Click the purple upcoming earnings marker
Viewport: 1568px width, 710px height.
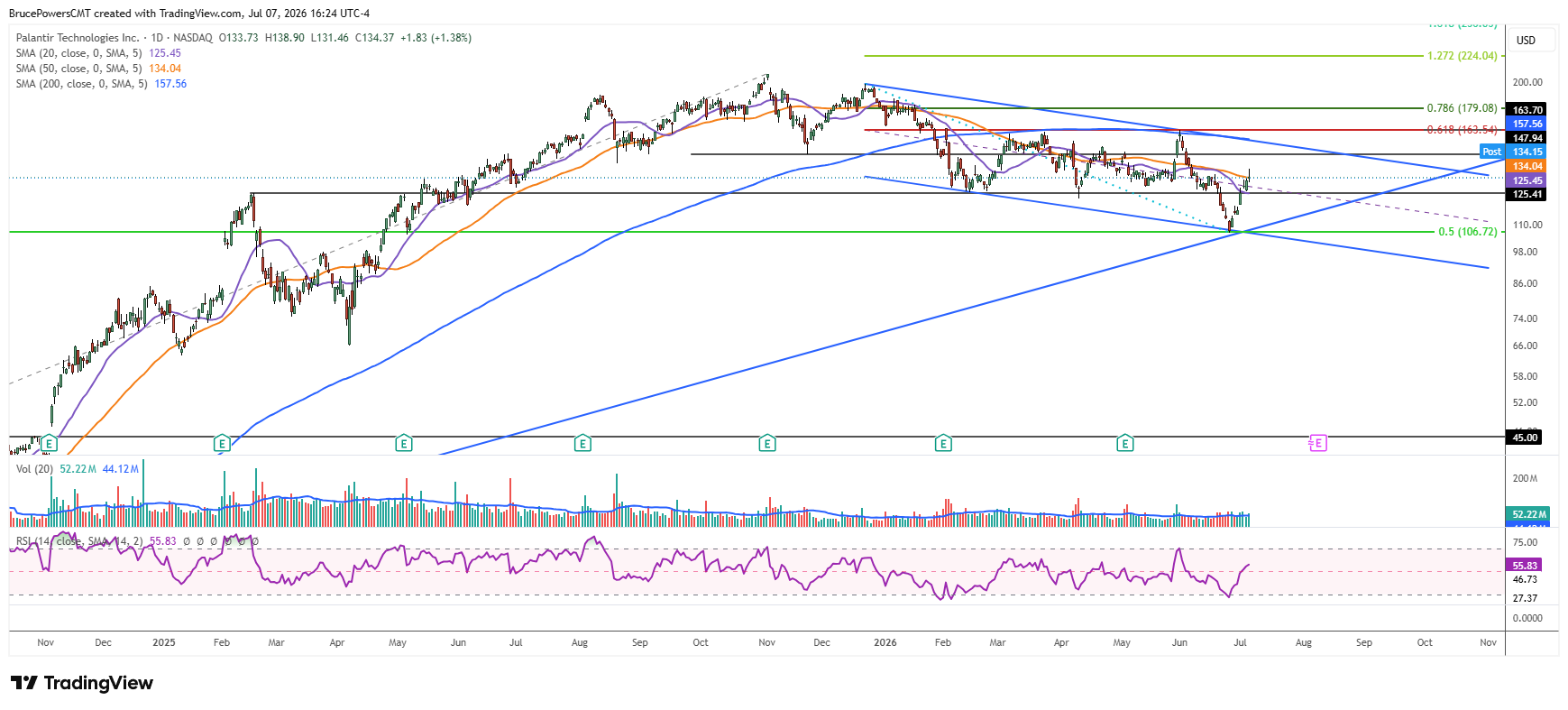pos(1318,443)
